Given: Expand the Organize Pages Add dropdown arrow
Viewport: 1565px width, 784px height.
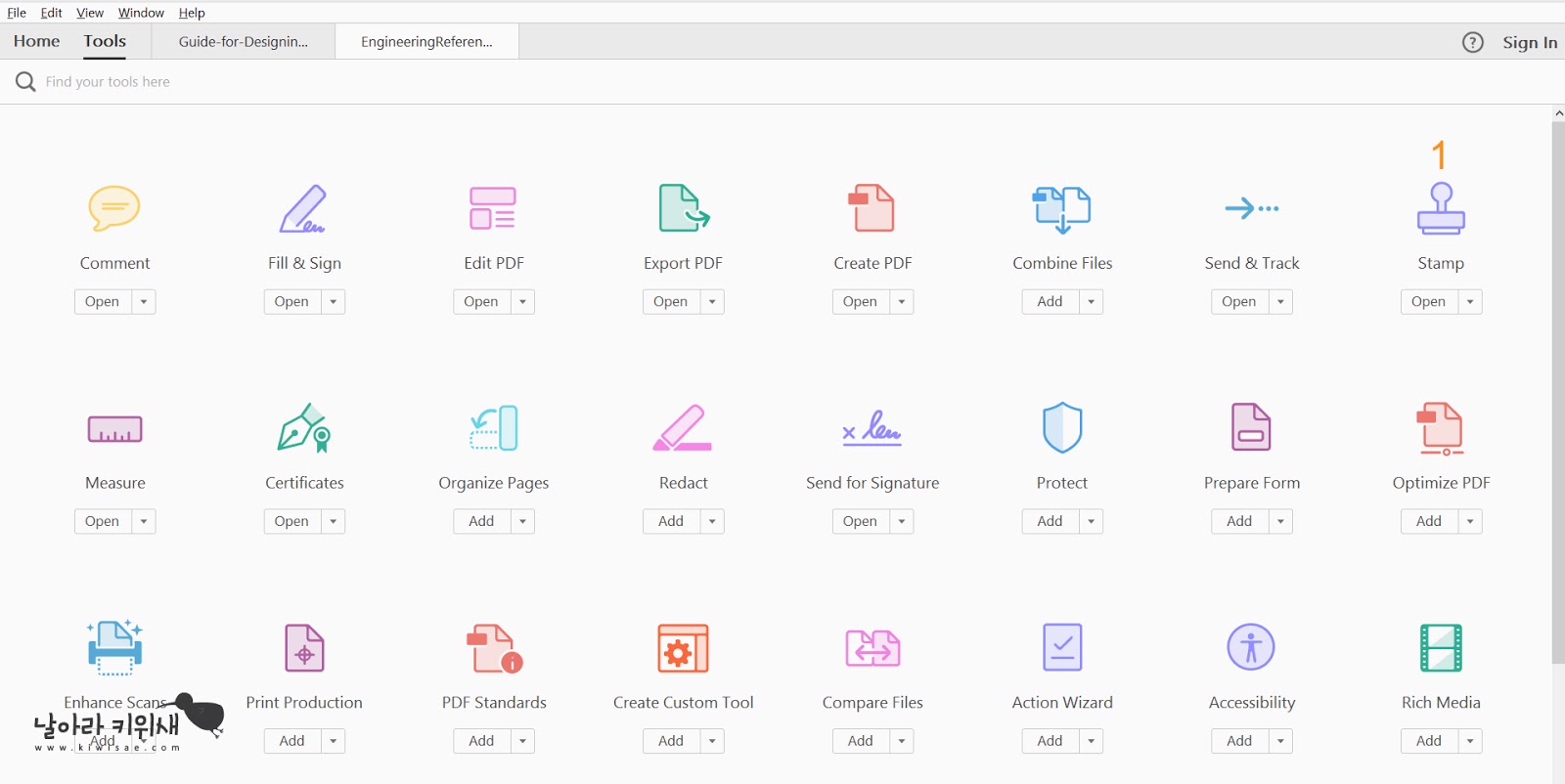Looking at the screenshot, I should pos(523,522).
